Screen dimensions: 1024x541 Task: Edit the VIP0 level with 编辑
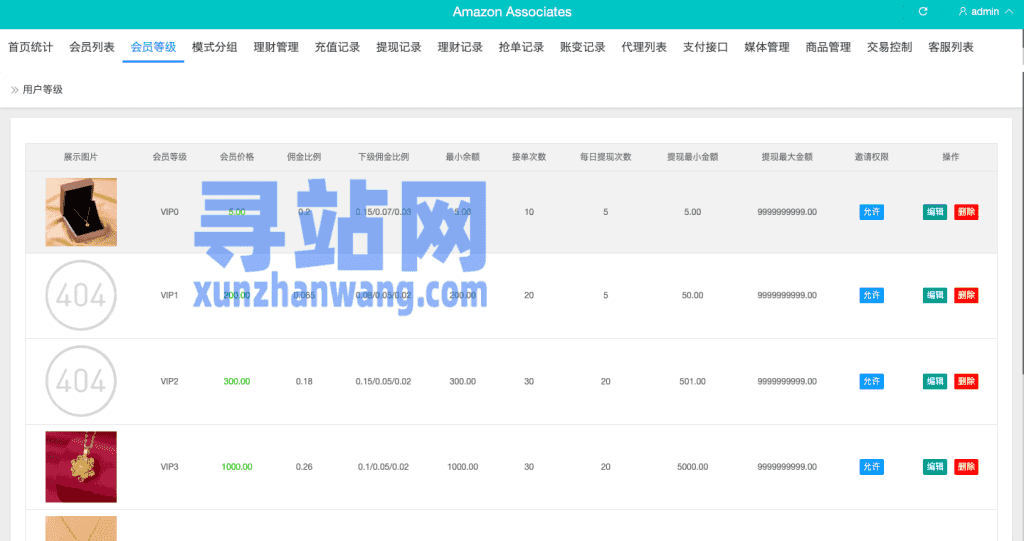coord(935,212)
